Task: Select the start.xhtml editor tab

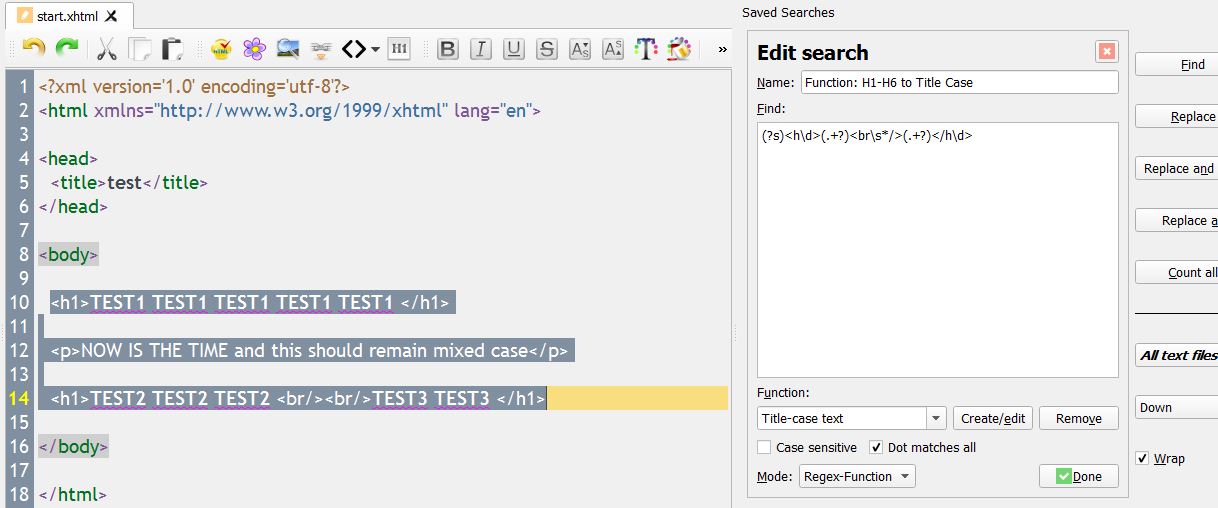Action: tap(67, 15)
